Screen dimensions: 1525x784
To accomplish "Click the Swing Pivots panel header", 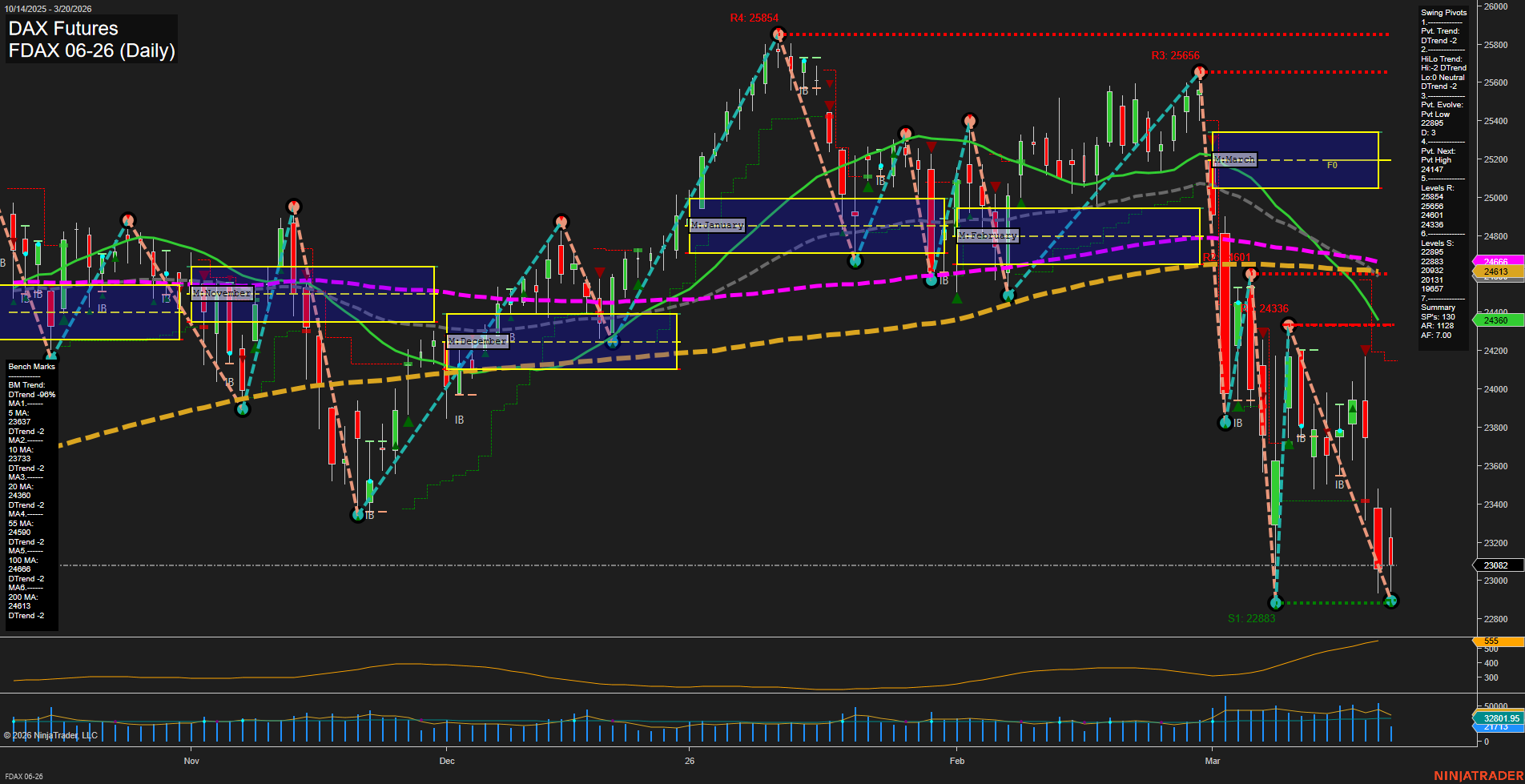I will [1443, 12].
